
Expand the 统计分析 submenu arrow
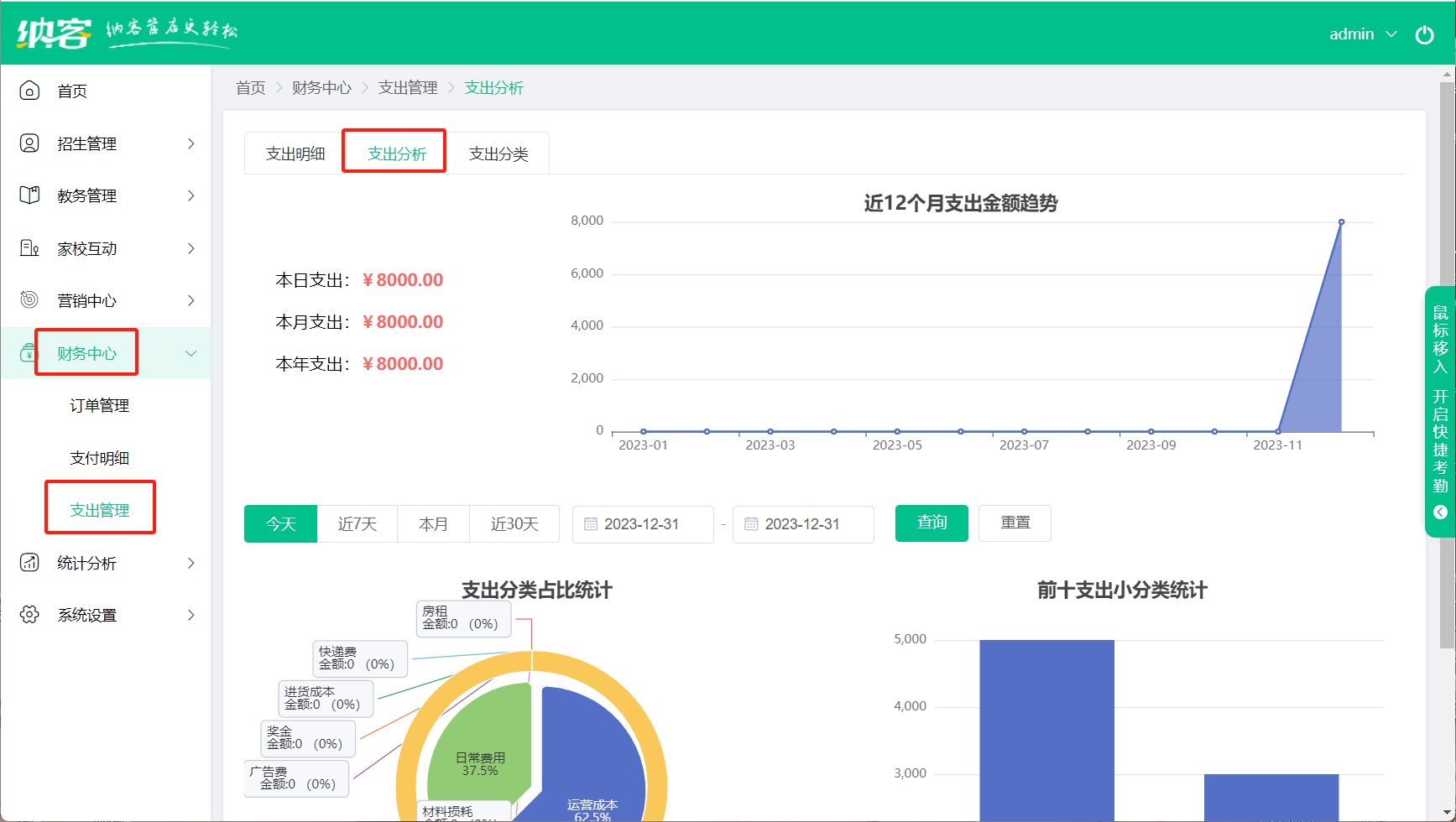(x=191, y=563)
